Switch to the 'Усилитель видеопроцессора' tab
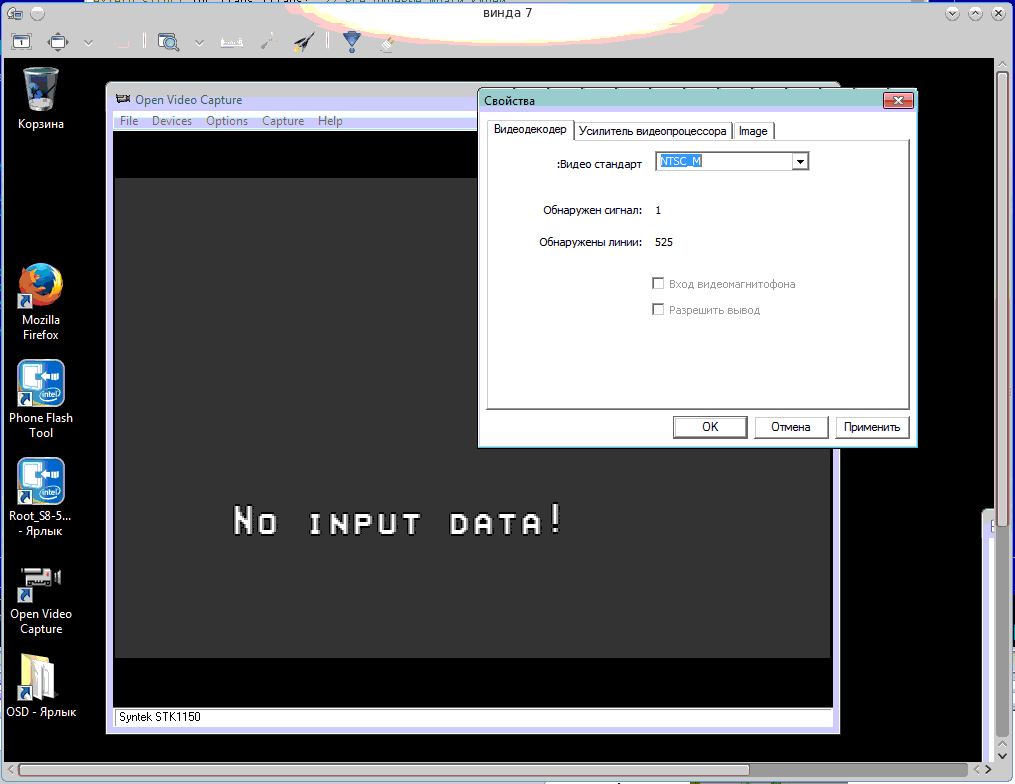 (x=651, y=131)
